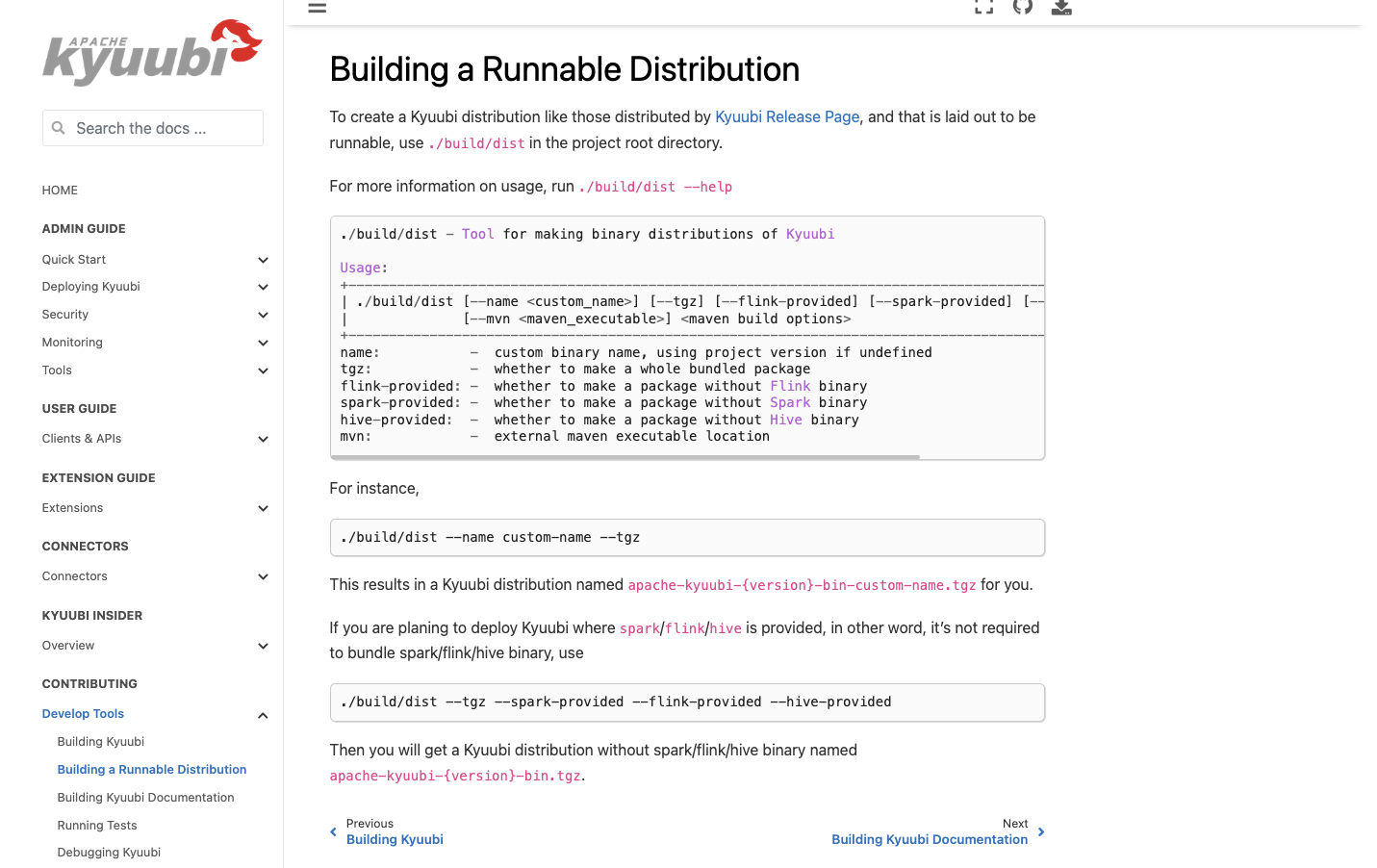Select HOME in the sidebar
The height and width of the screenshot is (868, 1377).
point(60,190)
